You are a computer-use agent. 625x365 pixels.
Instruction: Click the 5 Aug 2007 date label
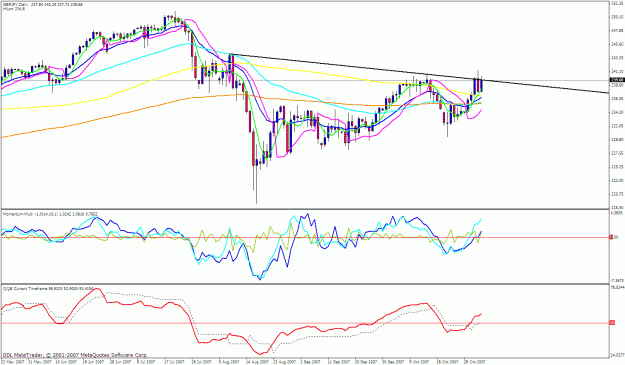click(x=230, y=362)
